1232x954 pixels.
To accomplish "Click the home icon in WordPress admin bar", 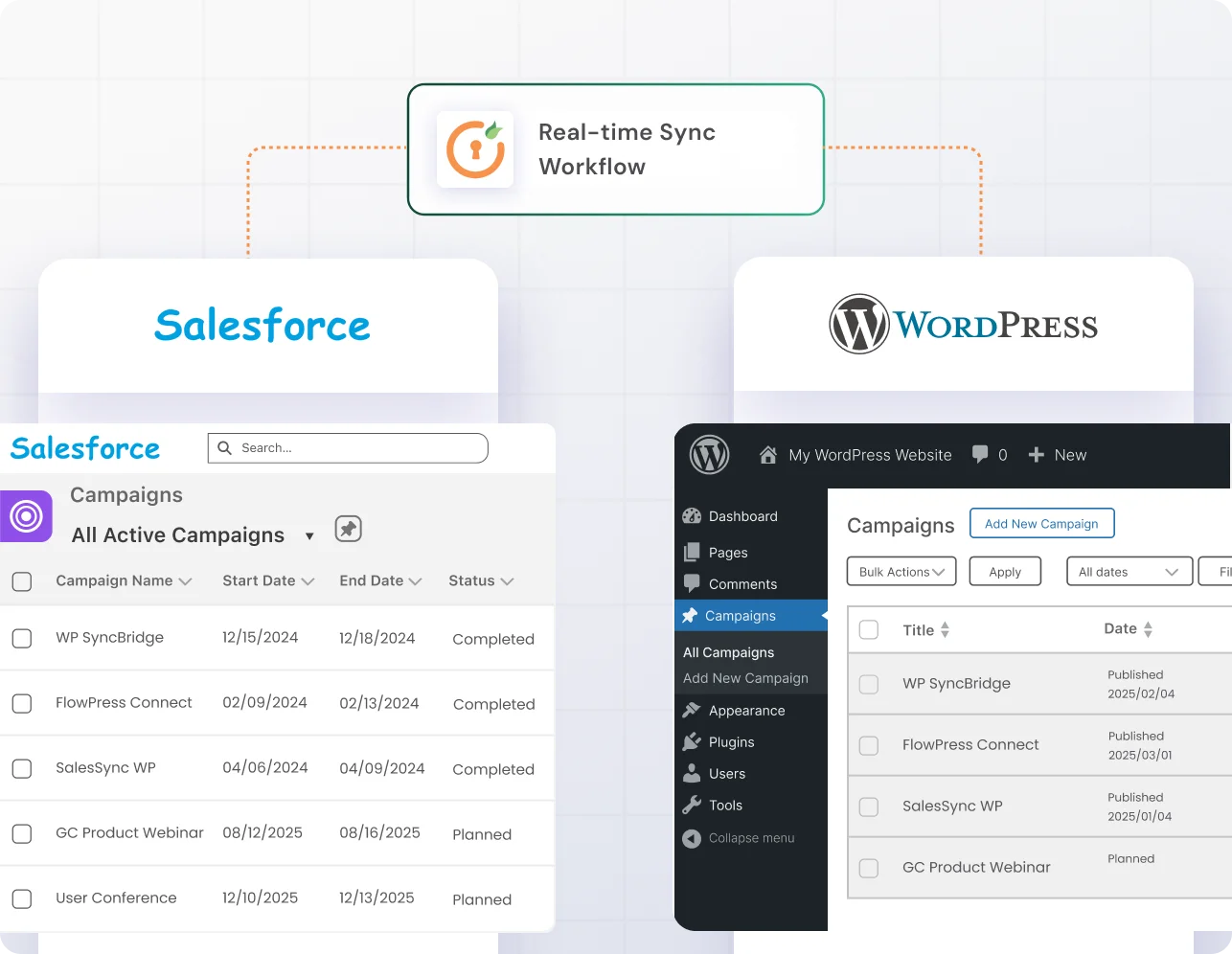I will point(767,455).
